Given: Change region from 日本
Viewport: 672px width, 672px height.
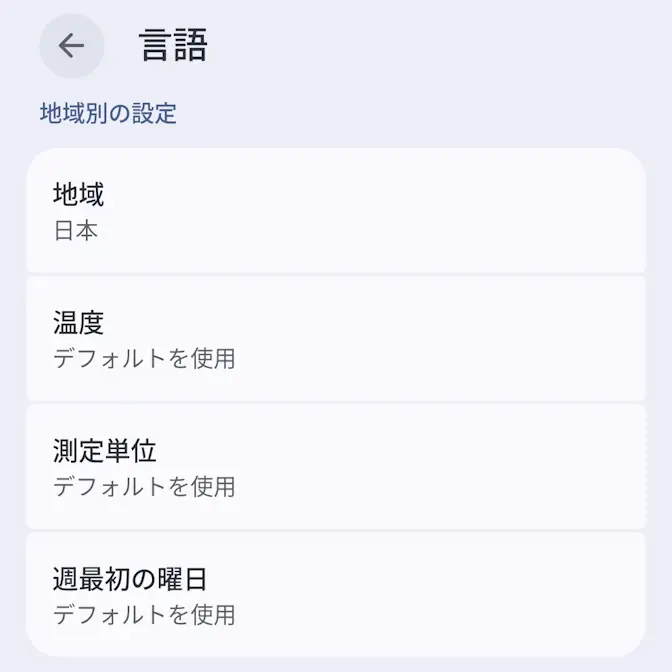Looking at the screenshot, I should (x=336, y=210).
